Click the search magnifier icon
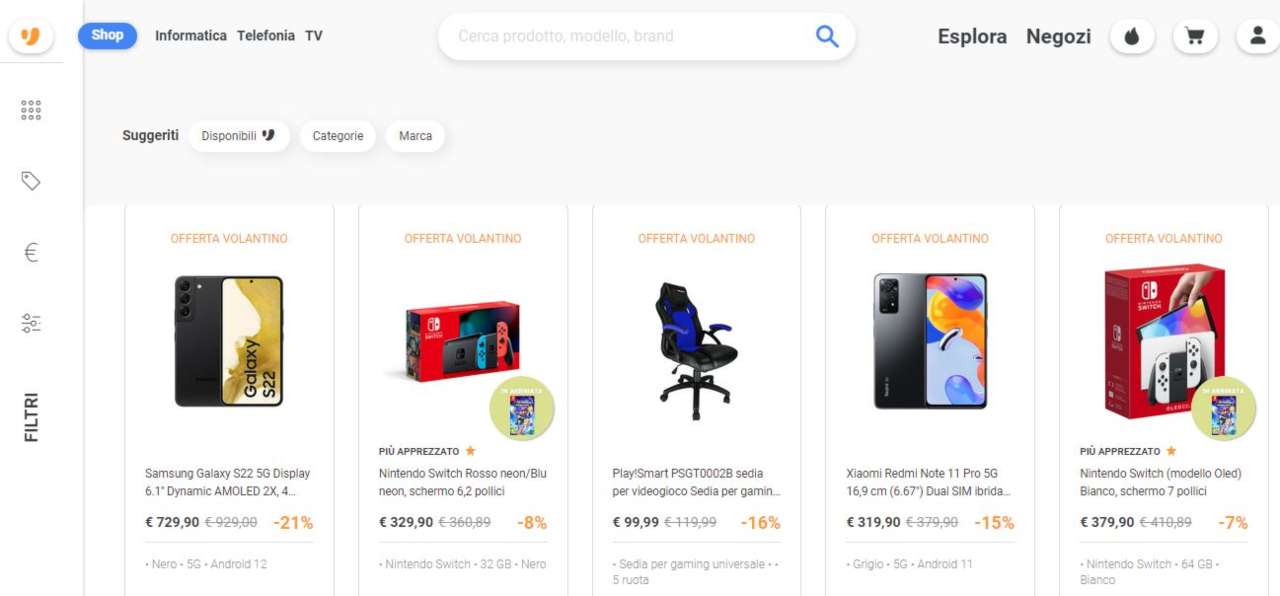The image size is (1280, 596). tap(827, 36)
